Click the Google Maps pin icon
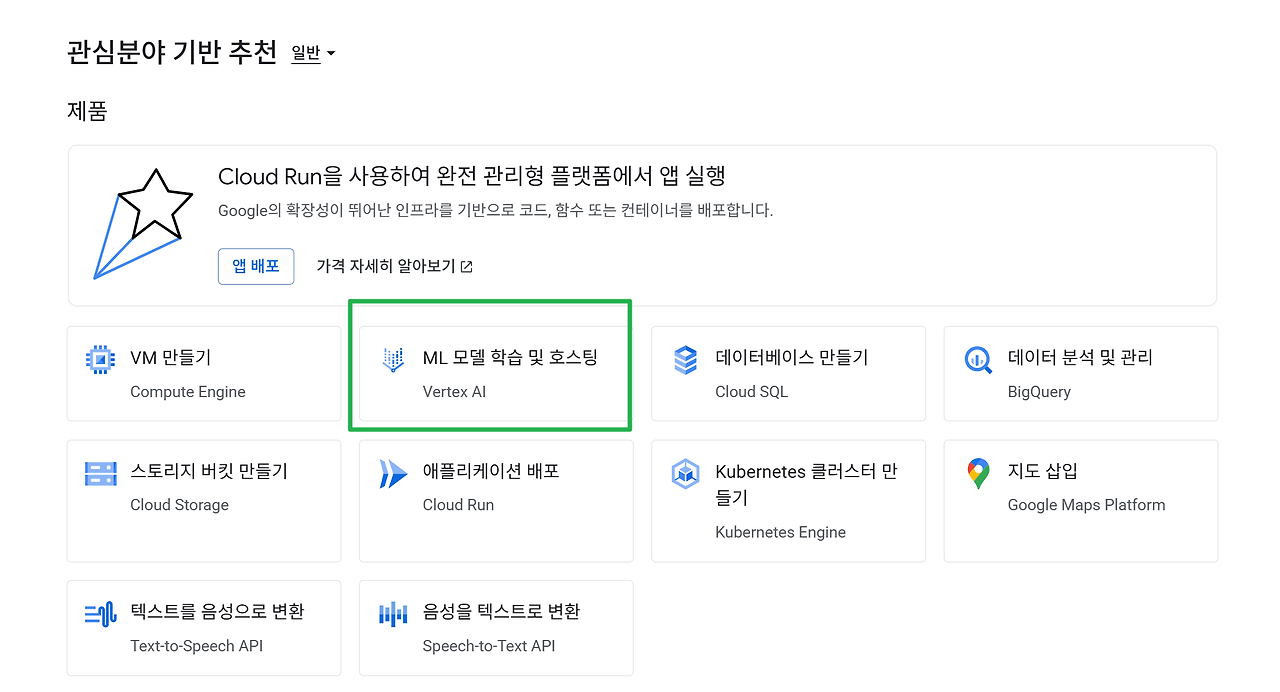 click(x=977, y=473)
